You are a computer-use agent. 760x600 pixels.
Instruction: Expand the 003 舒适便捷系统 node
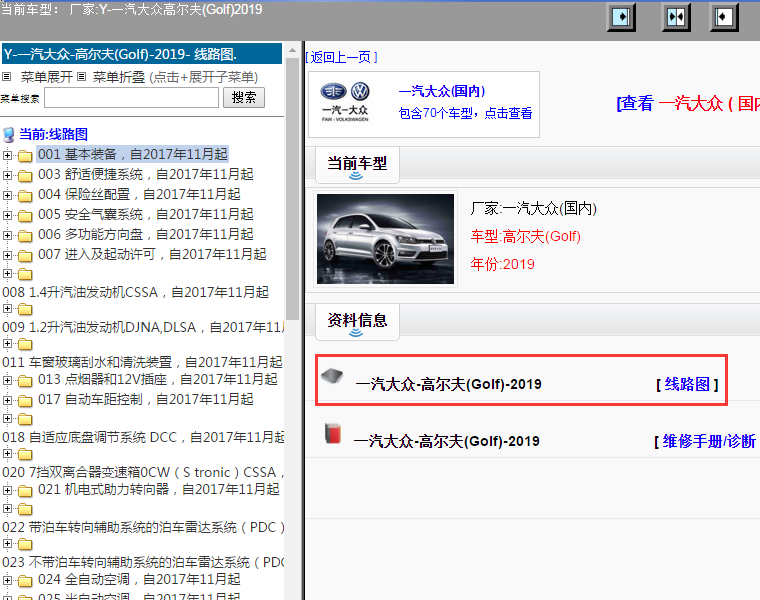(7, 175)
